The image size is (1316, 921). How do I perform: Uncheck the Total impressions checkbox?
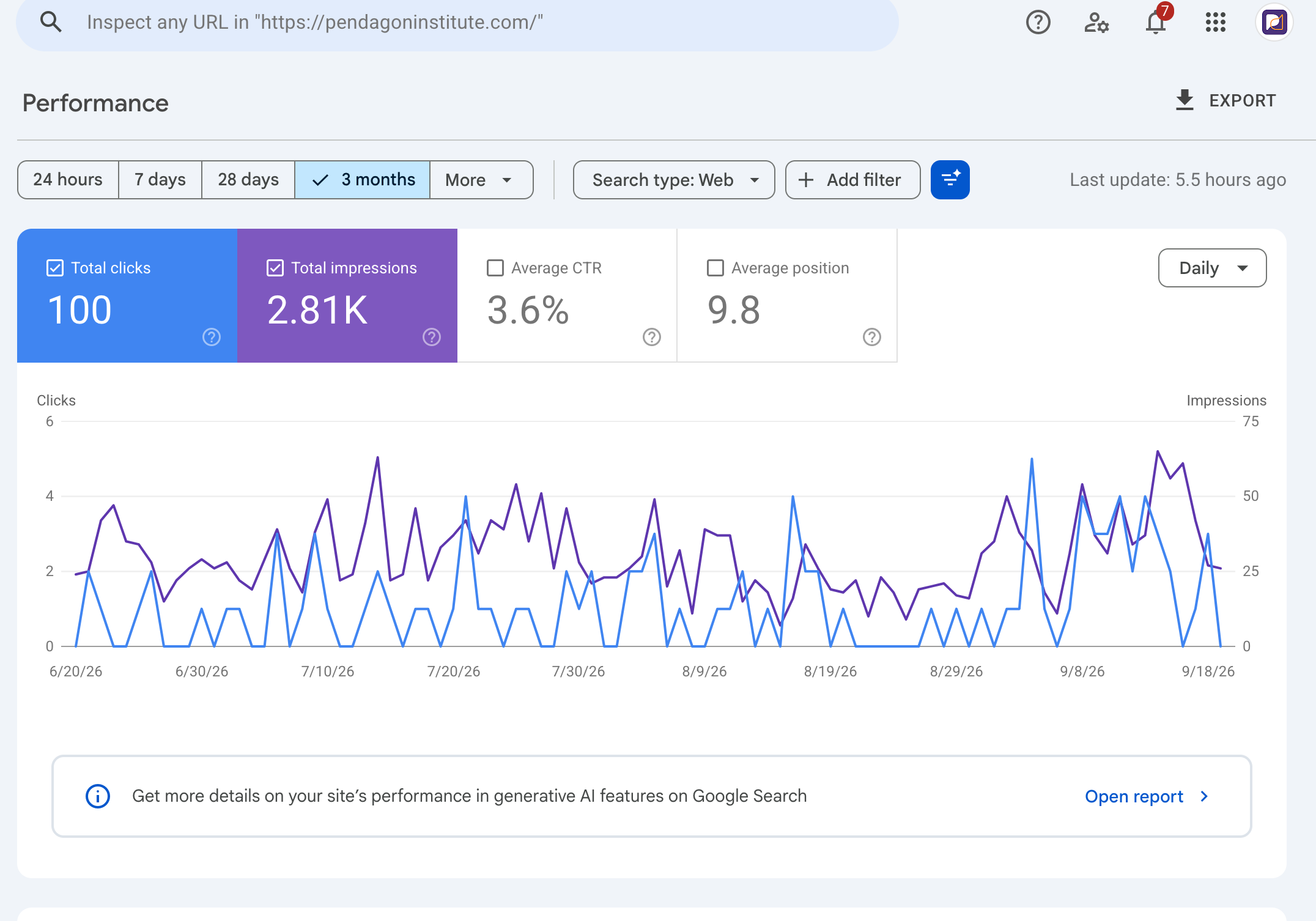(275, 268)
